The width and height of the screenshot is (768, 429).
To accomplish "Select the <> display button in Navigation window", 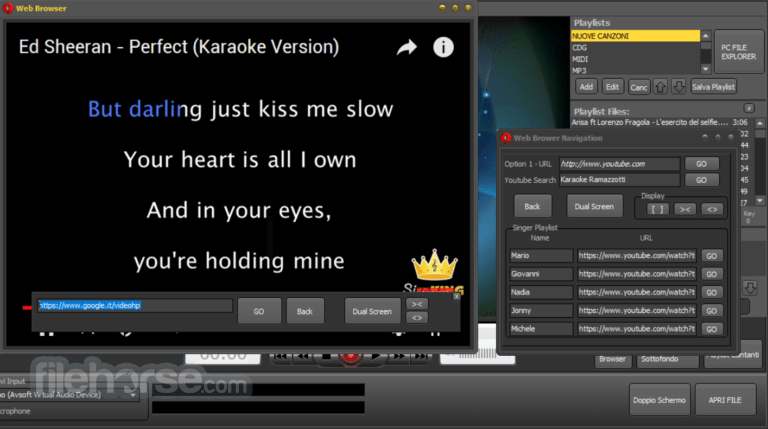I will point(712,209).
